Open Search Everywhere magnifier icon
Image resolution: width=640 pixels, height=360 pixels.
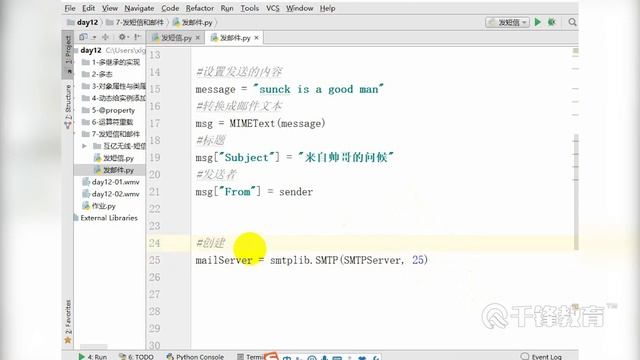coord(572,22)
